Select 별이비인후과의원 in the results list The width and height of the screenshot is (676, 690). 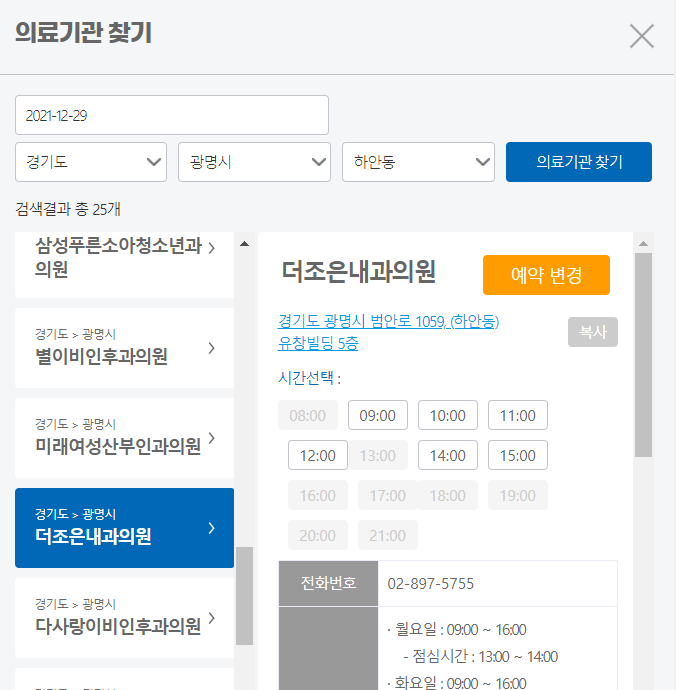125,348
